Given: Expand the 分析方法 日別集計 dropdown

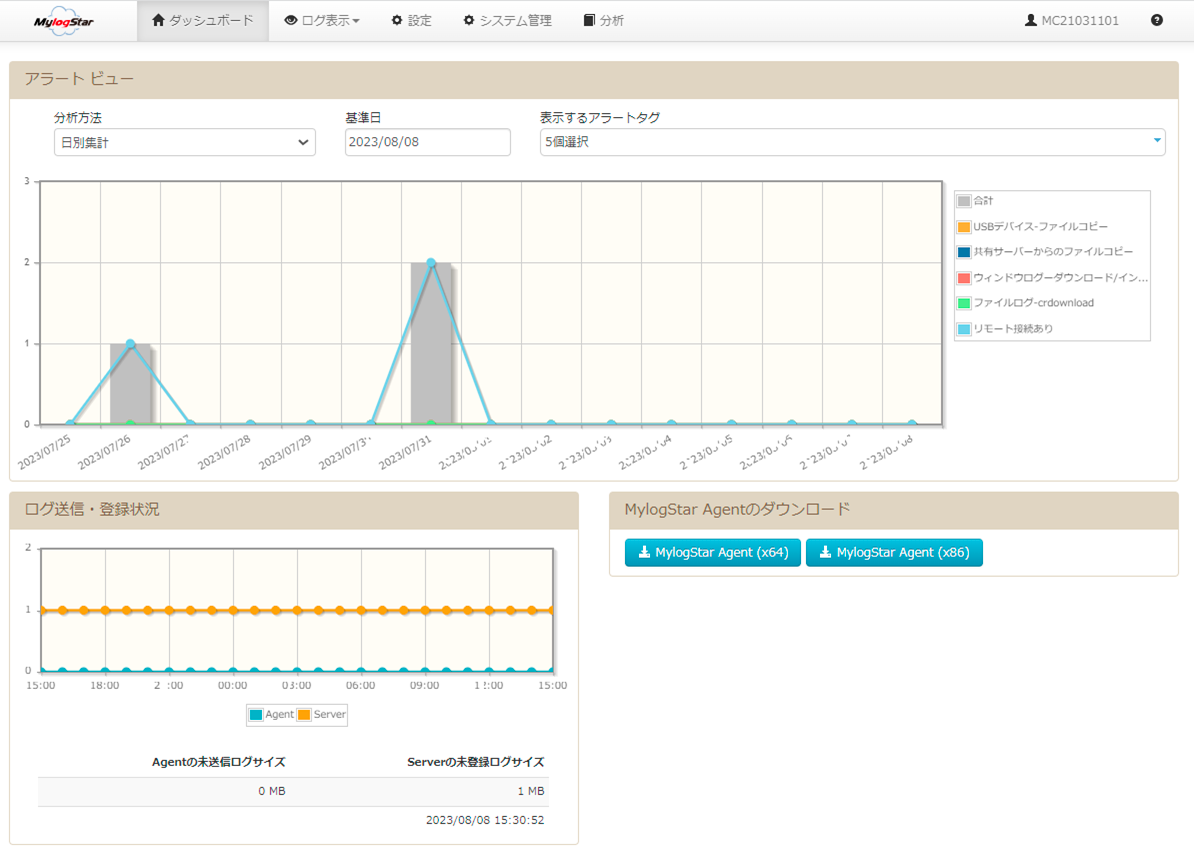Looking at the screenshot, I should 185,142.
